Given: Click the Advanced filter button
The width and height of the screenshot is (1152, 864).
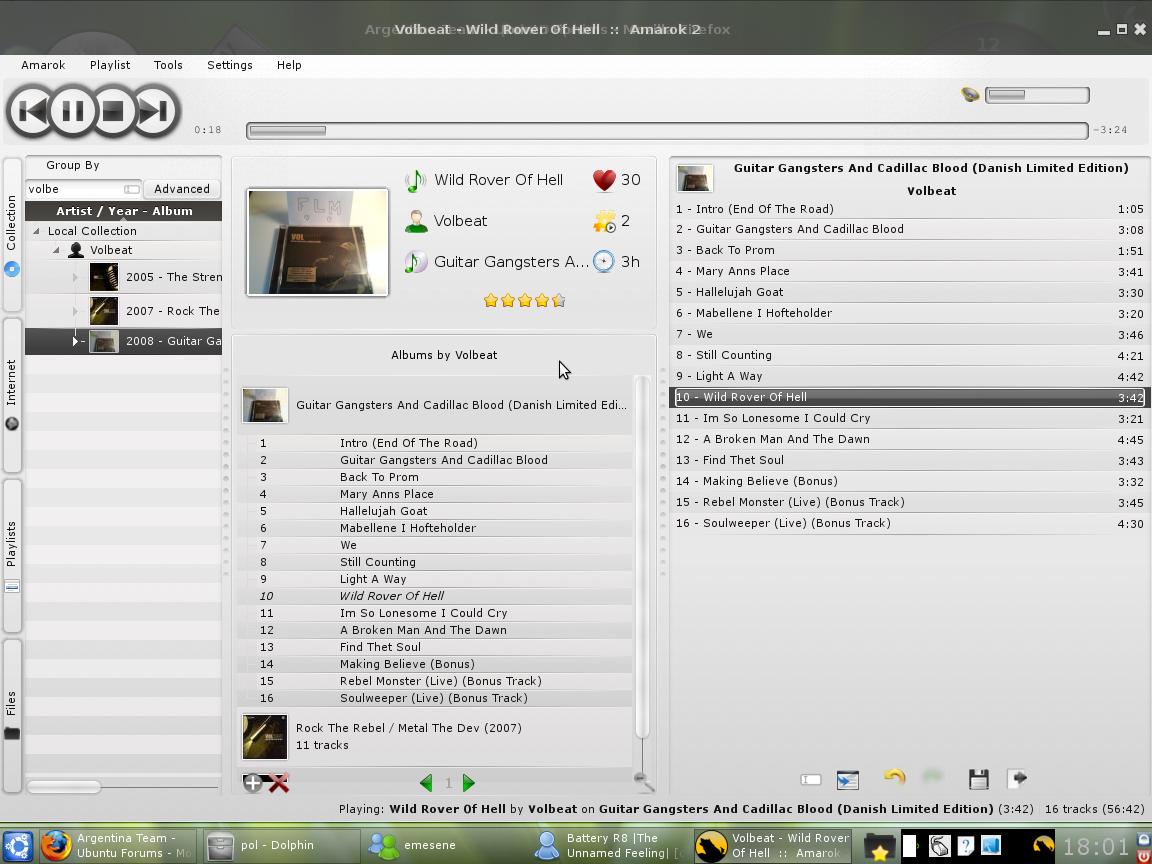Looking at the screenshot, I should click(181, 189).
